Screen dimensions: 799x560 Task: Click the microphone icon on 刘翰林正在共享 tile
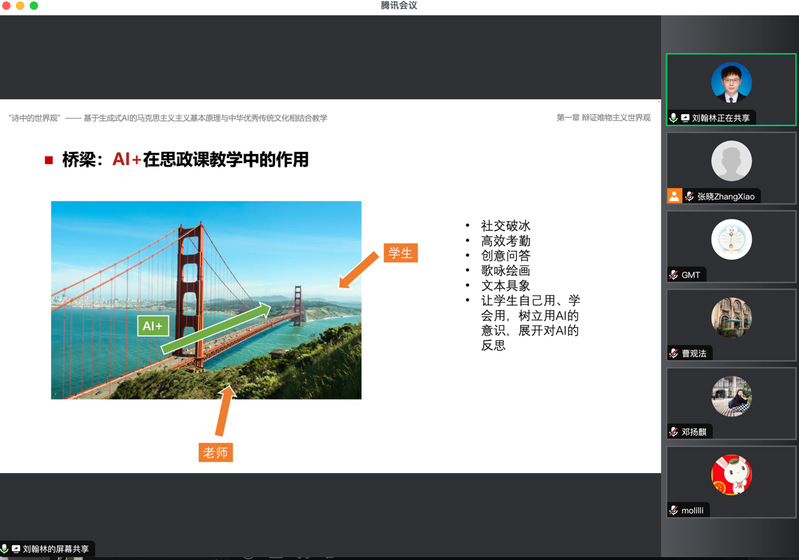tap(673, 118)
